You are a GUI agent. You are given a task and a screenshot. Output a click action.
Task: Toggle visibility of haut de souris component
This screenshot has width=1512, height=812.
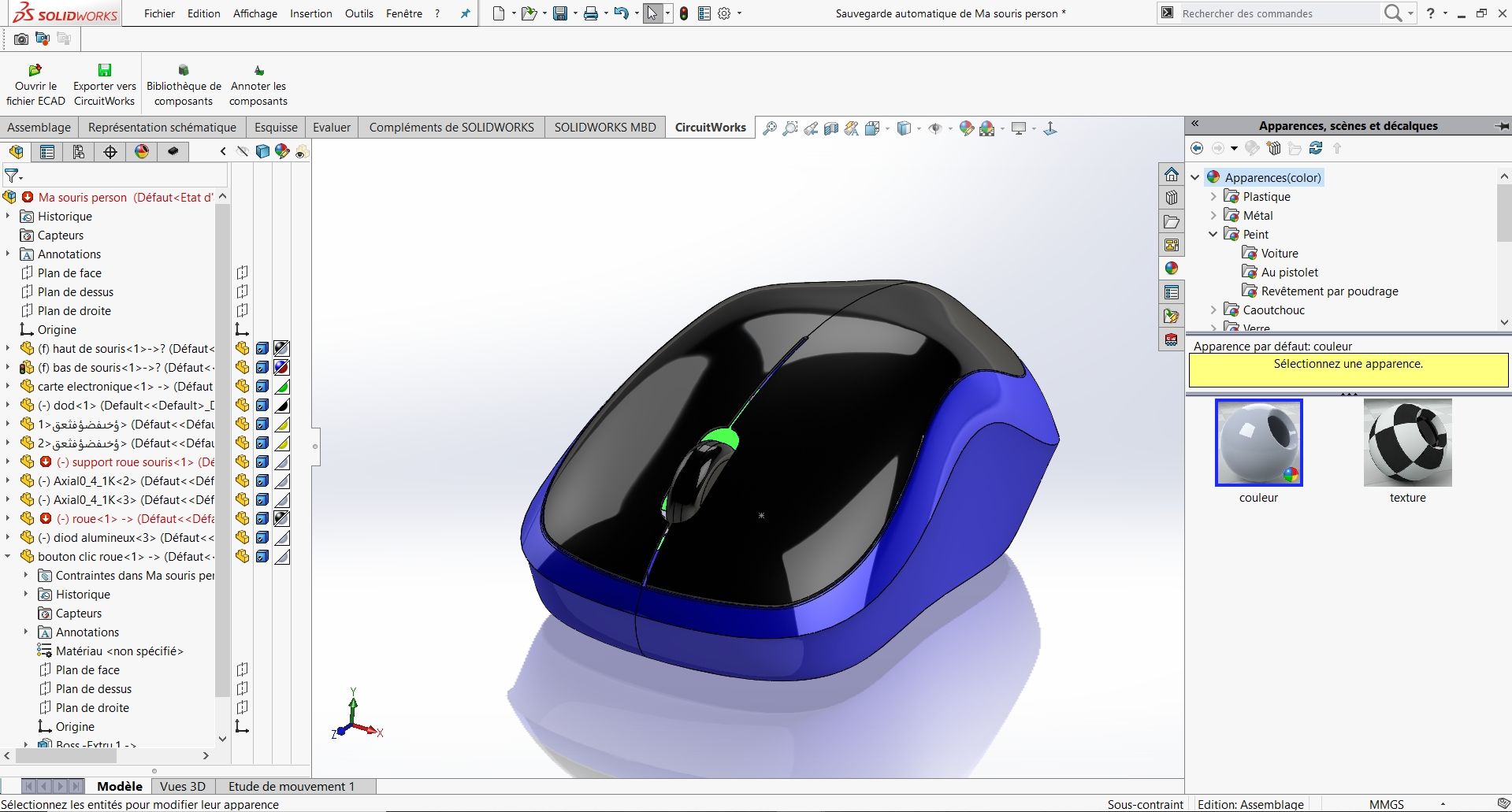[x=243, y=348]
